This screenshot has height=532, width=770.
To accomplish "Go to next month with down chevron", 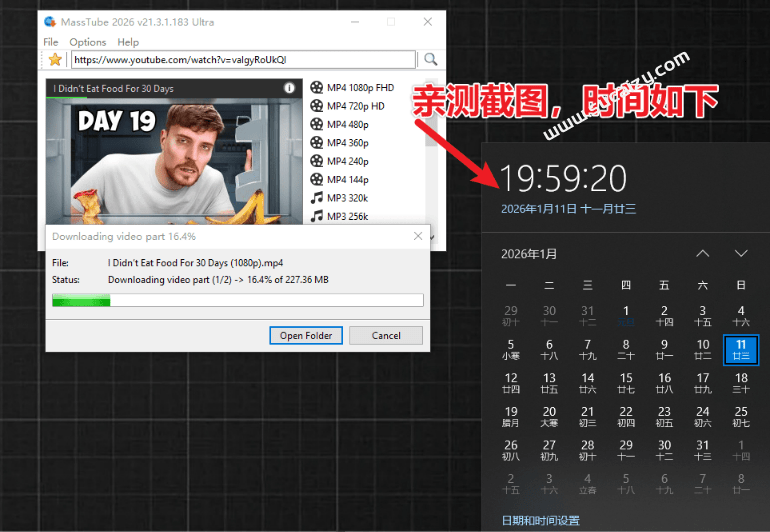I will 741,254.
